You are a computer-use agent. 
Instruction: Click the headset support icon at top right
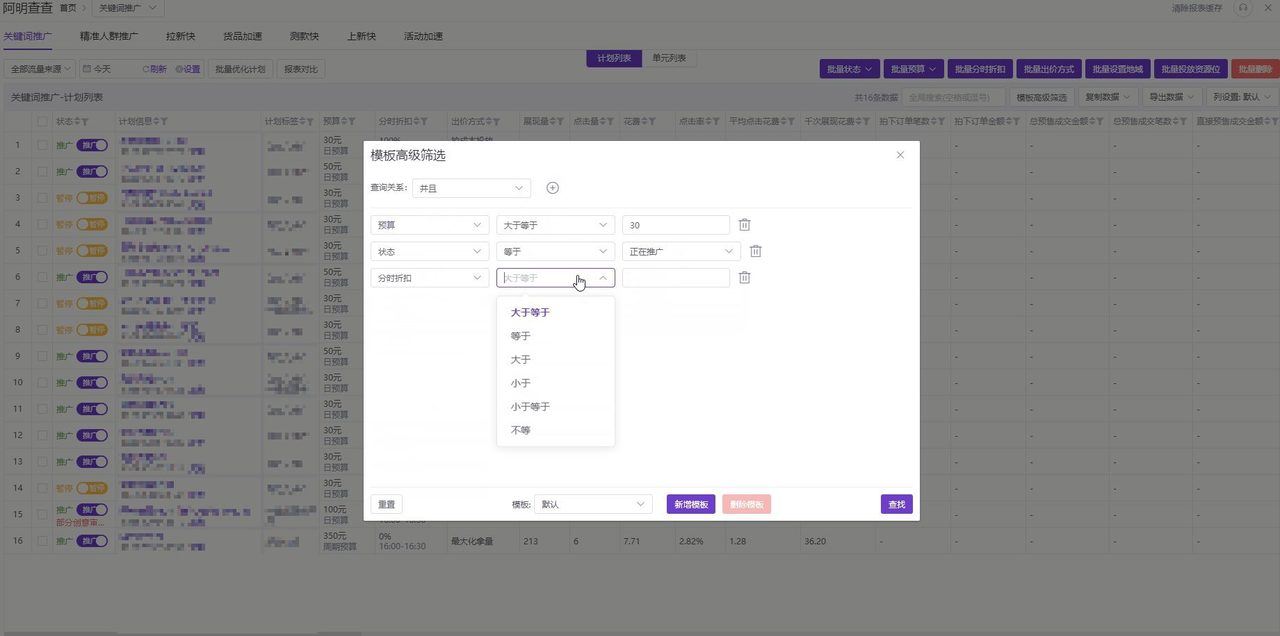pyautogui.click(x=1243, y=8)
